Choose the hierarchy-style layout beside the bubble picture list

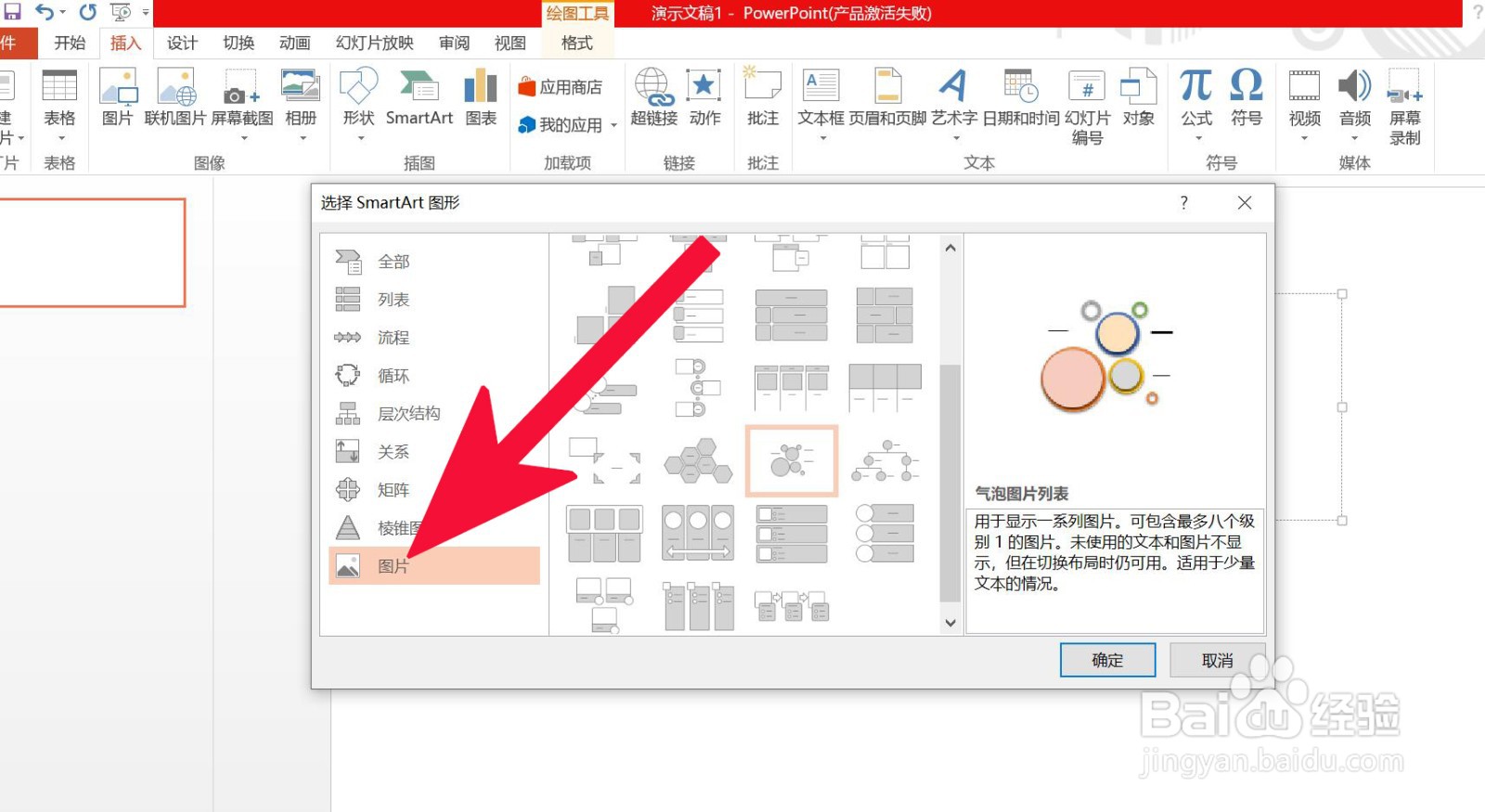pos(885,461)
